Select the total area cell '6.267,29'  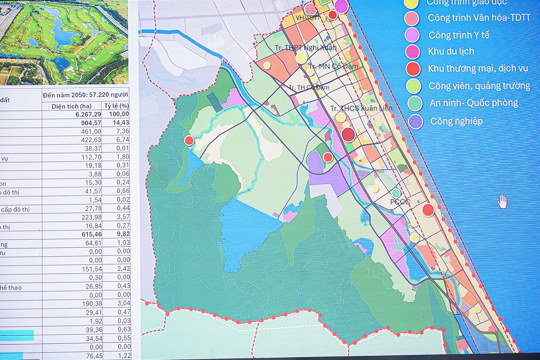(x=88, y=114)
